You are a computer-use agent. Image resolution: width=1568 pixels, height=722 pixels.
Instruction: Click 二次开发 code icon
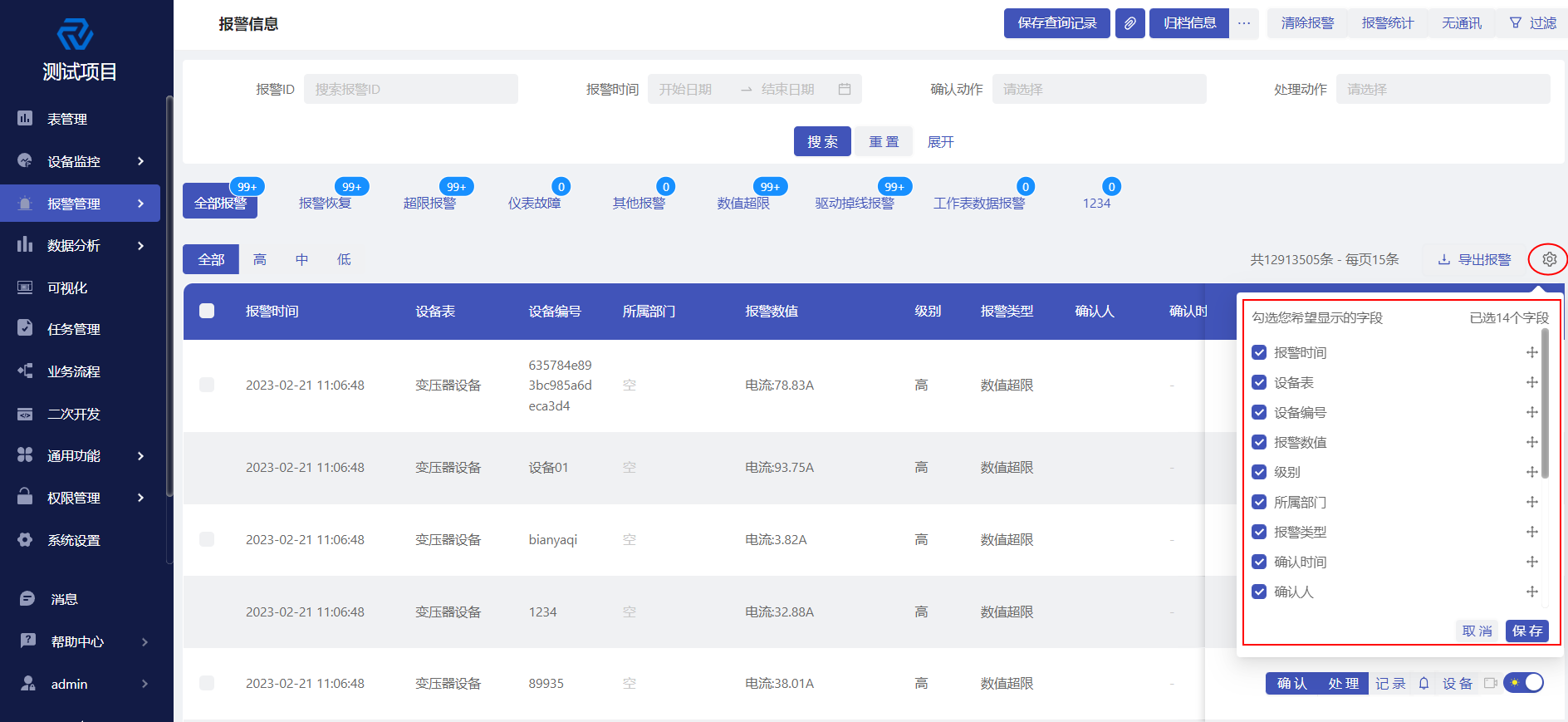(x=25, y=414)
